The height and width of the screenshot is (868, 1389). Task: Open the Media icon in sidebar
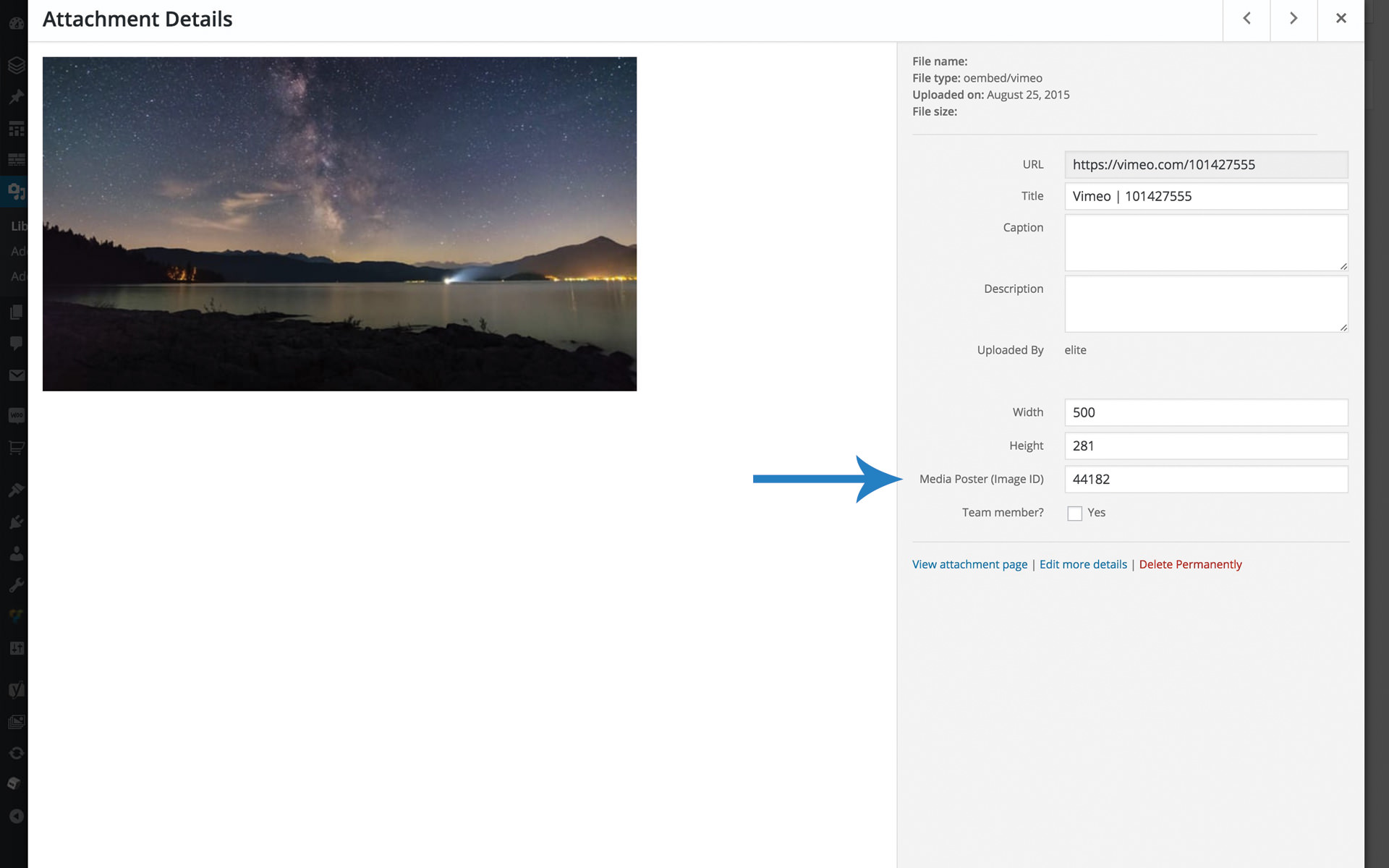[16, 191]
